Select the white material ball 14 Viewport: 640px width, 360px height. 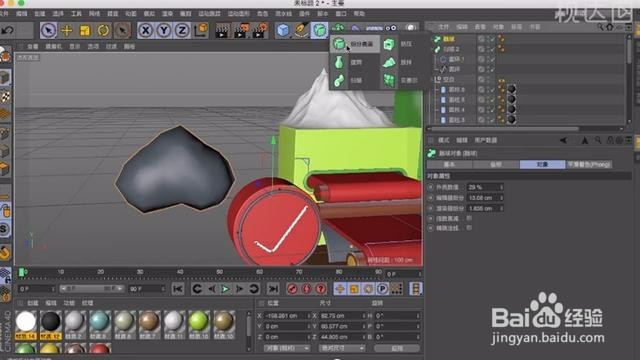coord(26,322)
